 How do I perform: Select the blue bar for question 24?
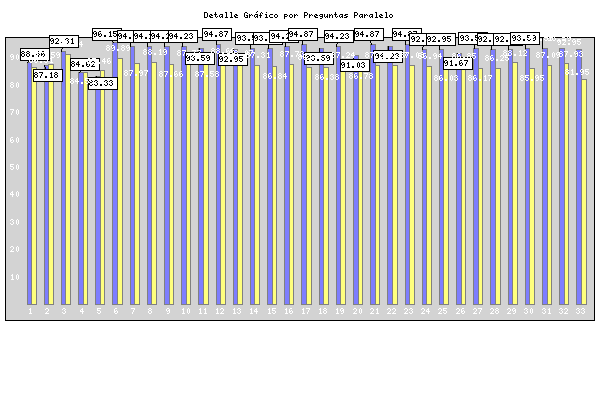point(424,177)
